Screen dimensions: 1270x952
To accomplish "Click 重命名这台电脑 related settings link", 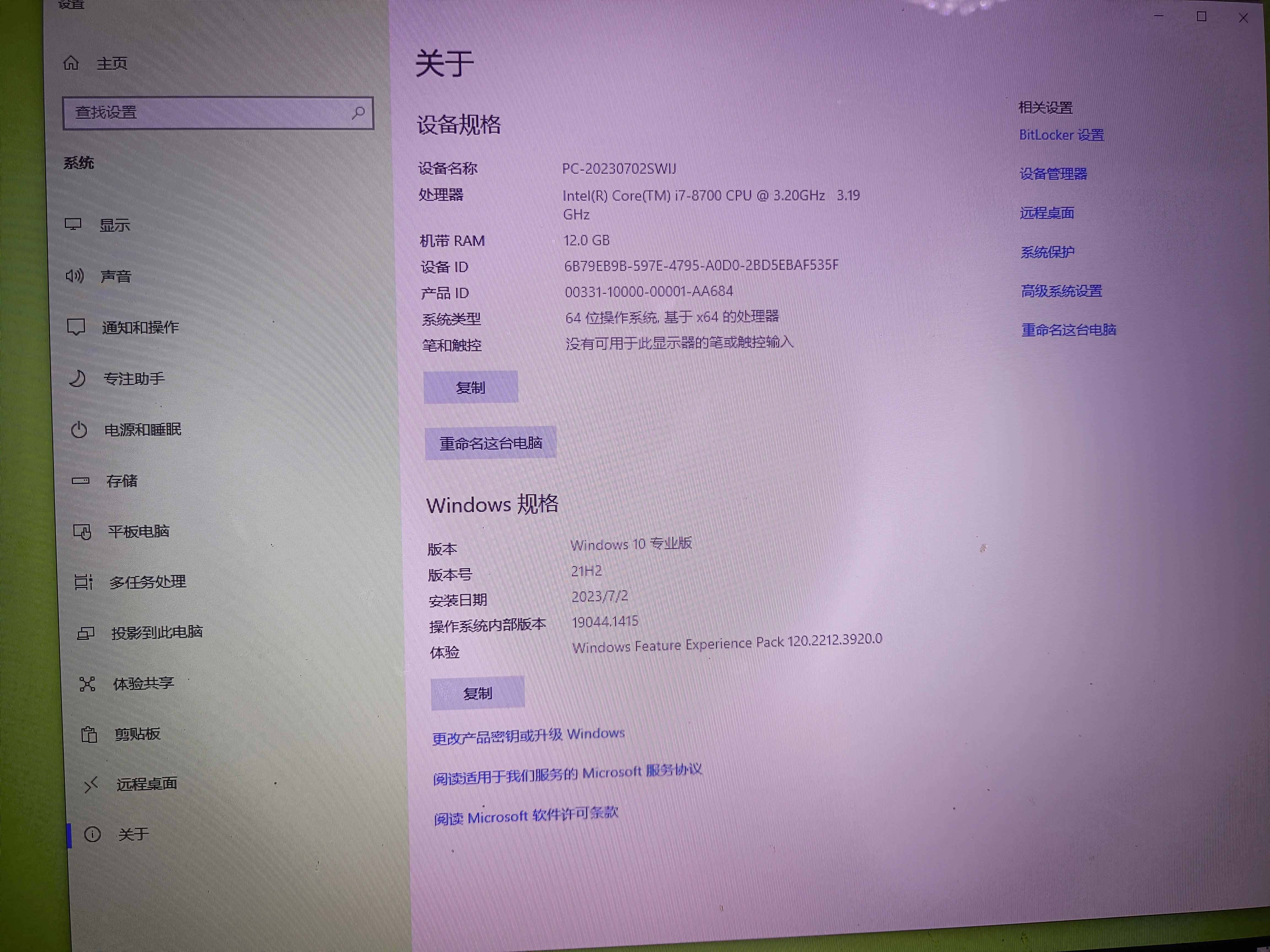I will [1069, 330].
